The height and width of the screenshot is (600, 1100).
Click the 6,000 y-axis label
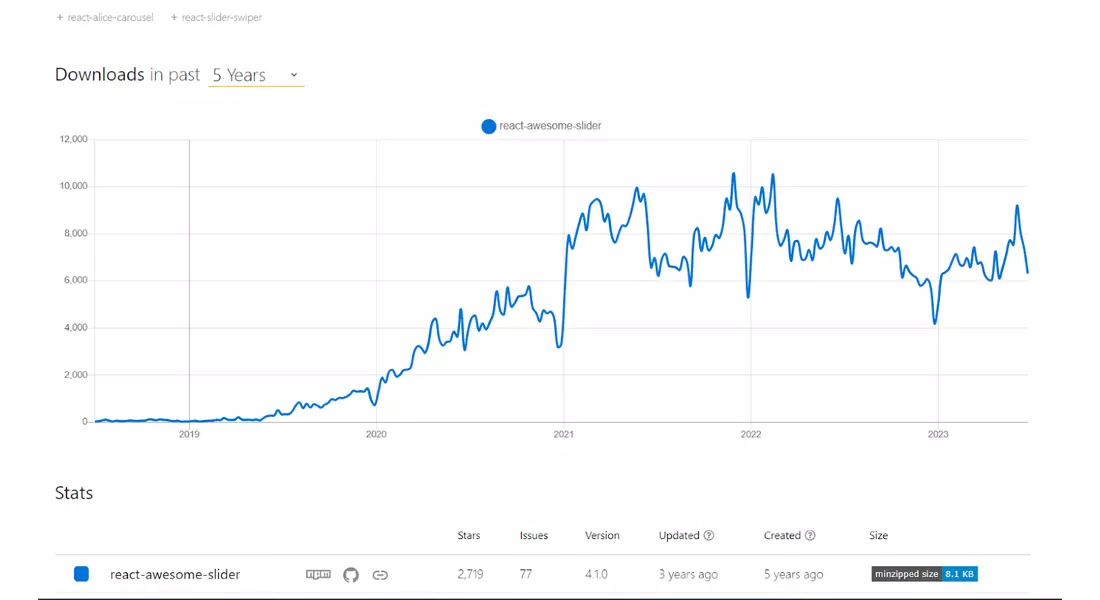coord(76,280)
